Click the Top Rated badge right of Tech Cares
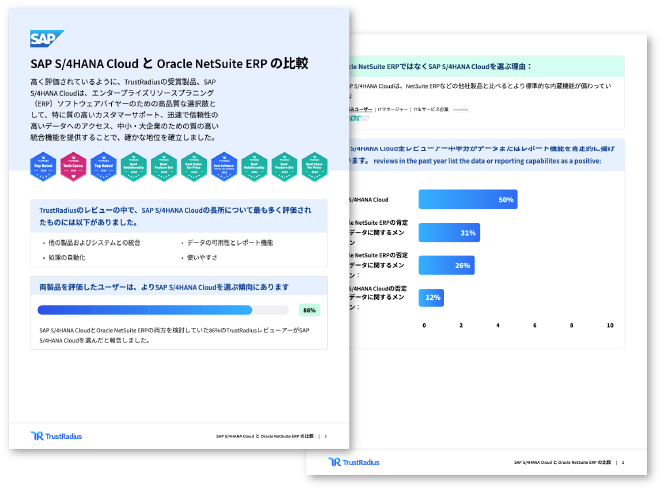 point(103,167)
